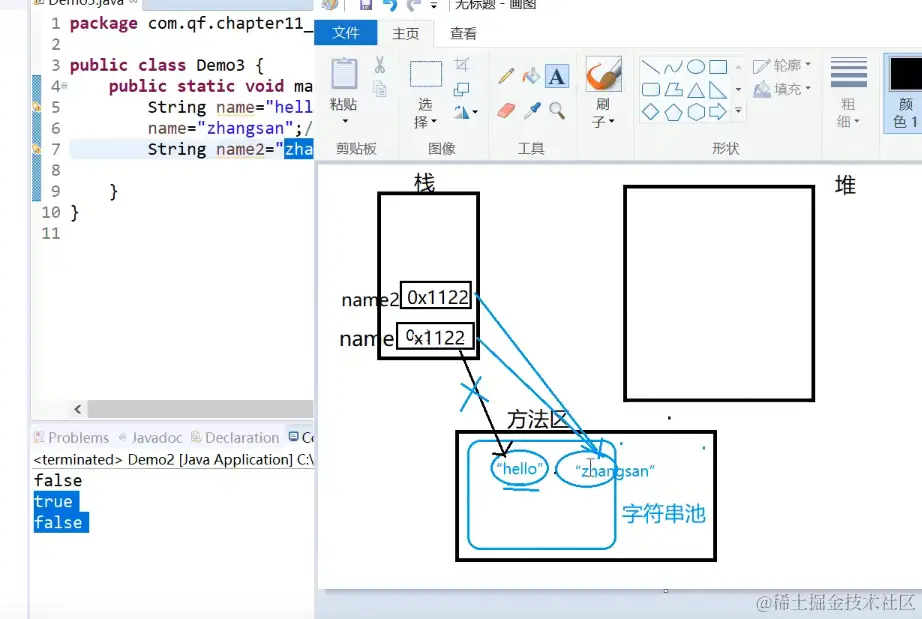
Task: Open the Javadoc tab in Eclipse
Action: pyautogui.click(x=151, y=438)
